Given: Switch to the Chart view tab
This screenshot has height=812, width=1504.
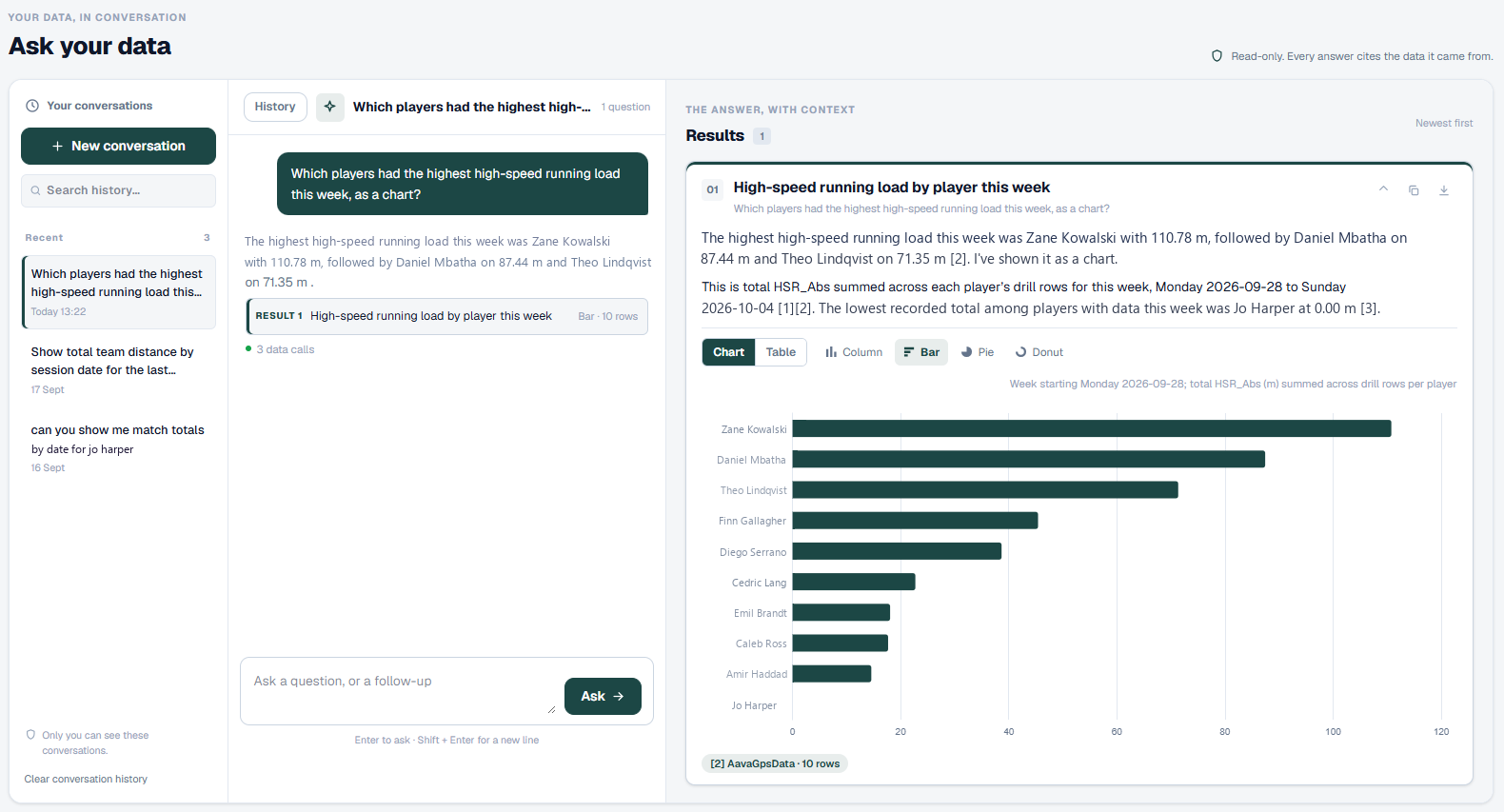Looking at the screenshot, I should click(x=728, y=352).
